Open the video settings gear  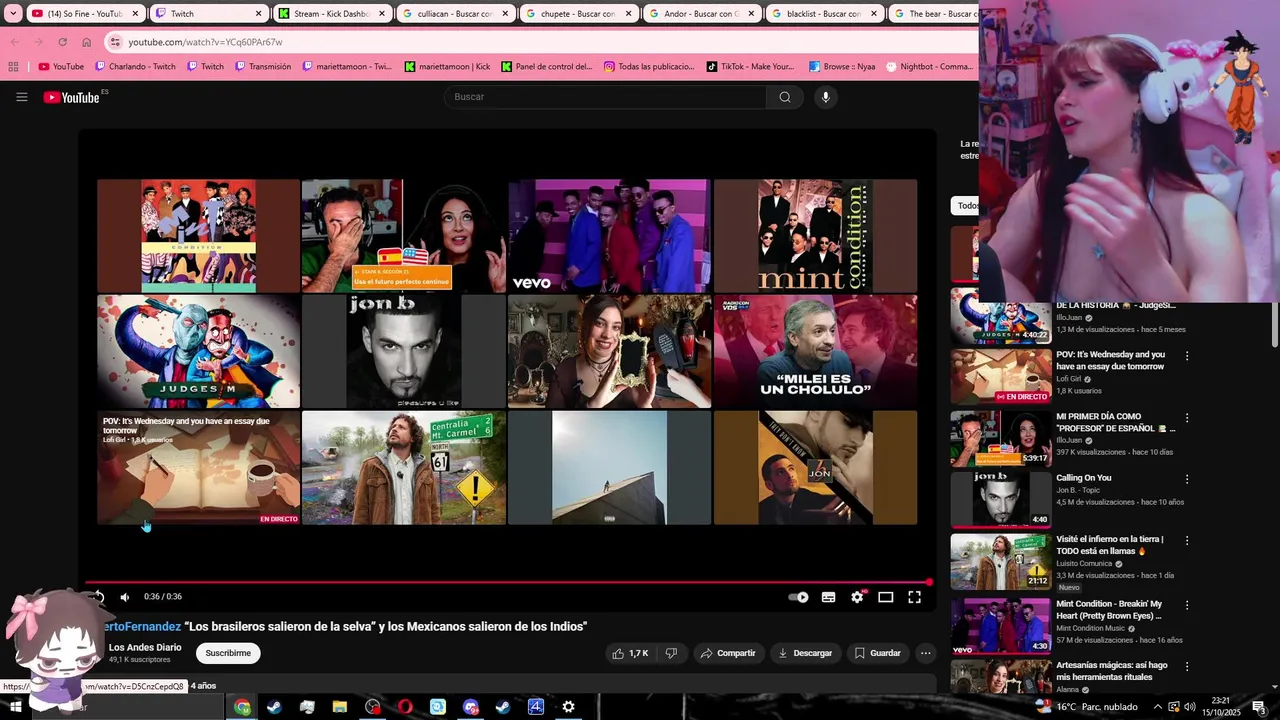point(857,597)
